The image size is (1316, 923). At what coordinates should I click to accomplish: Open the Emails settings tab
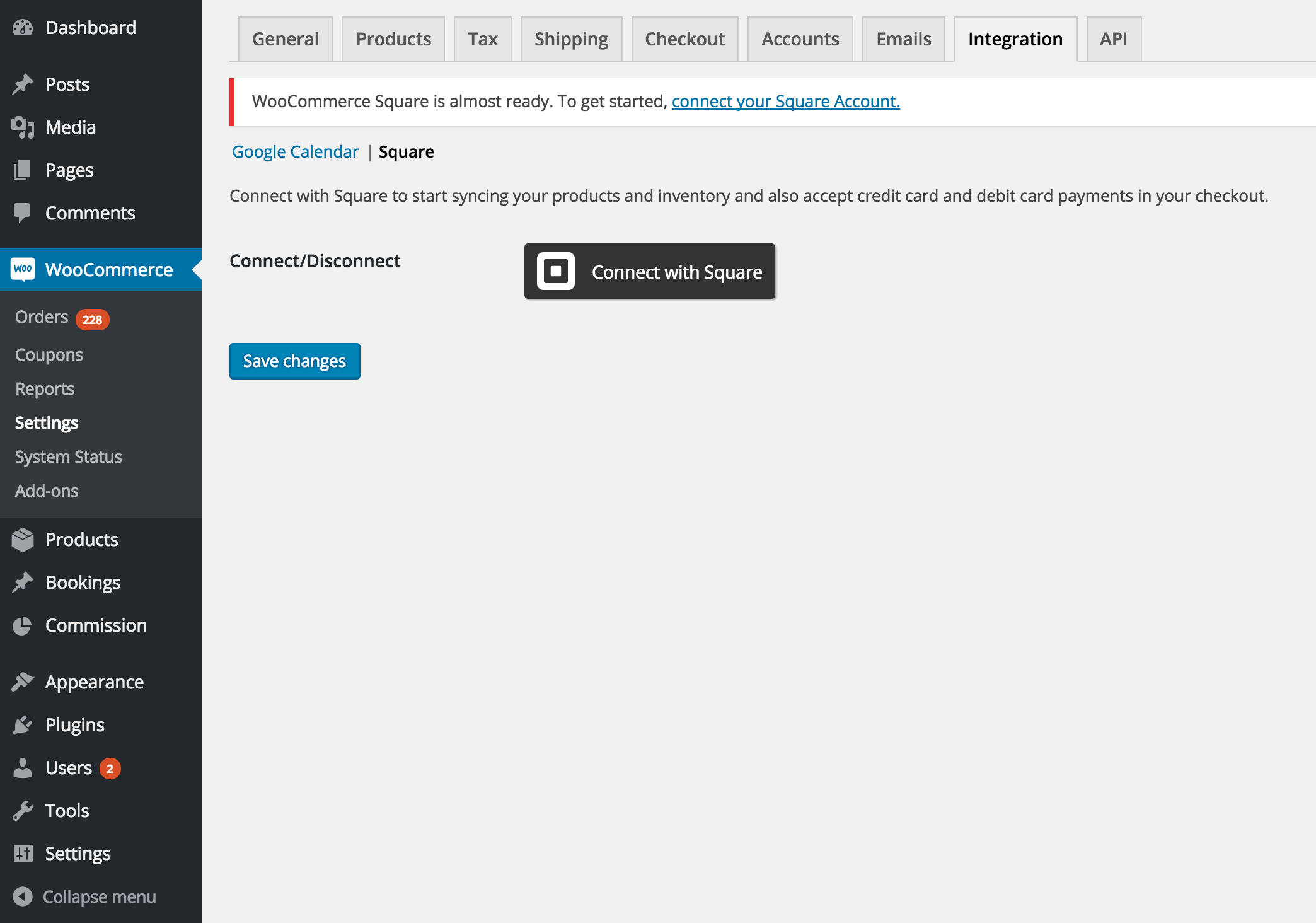point(903,38)
